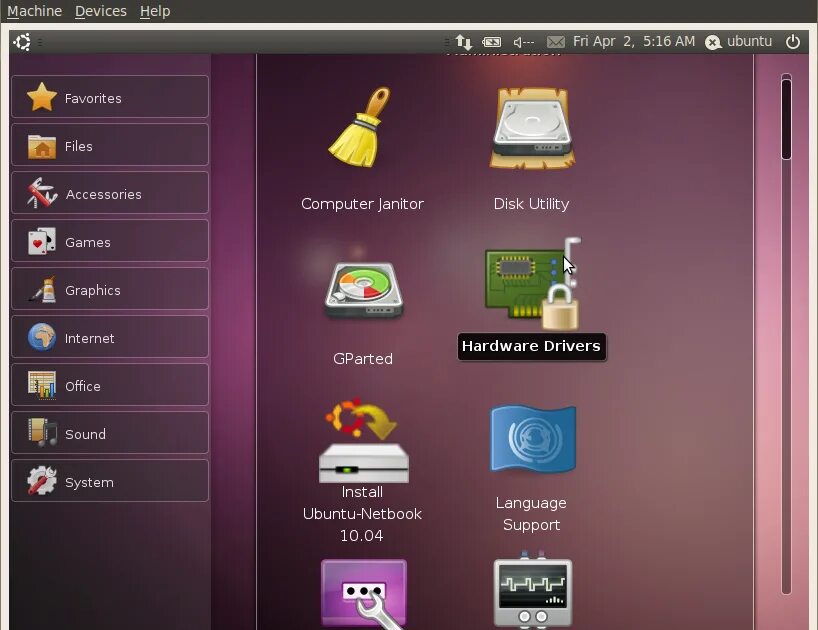Select the Sound category
Image resolution: width=818 pixels, height=630 pixels.
[110, 433]
